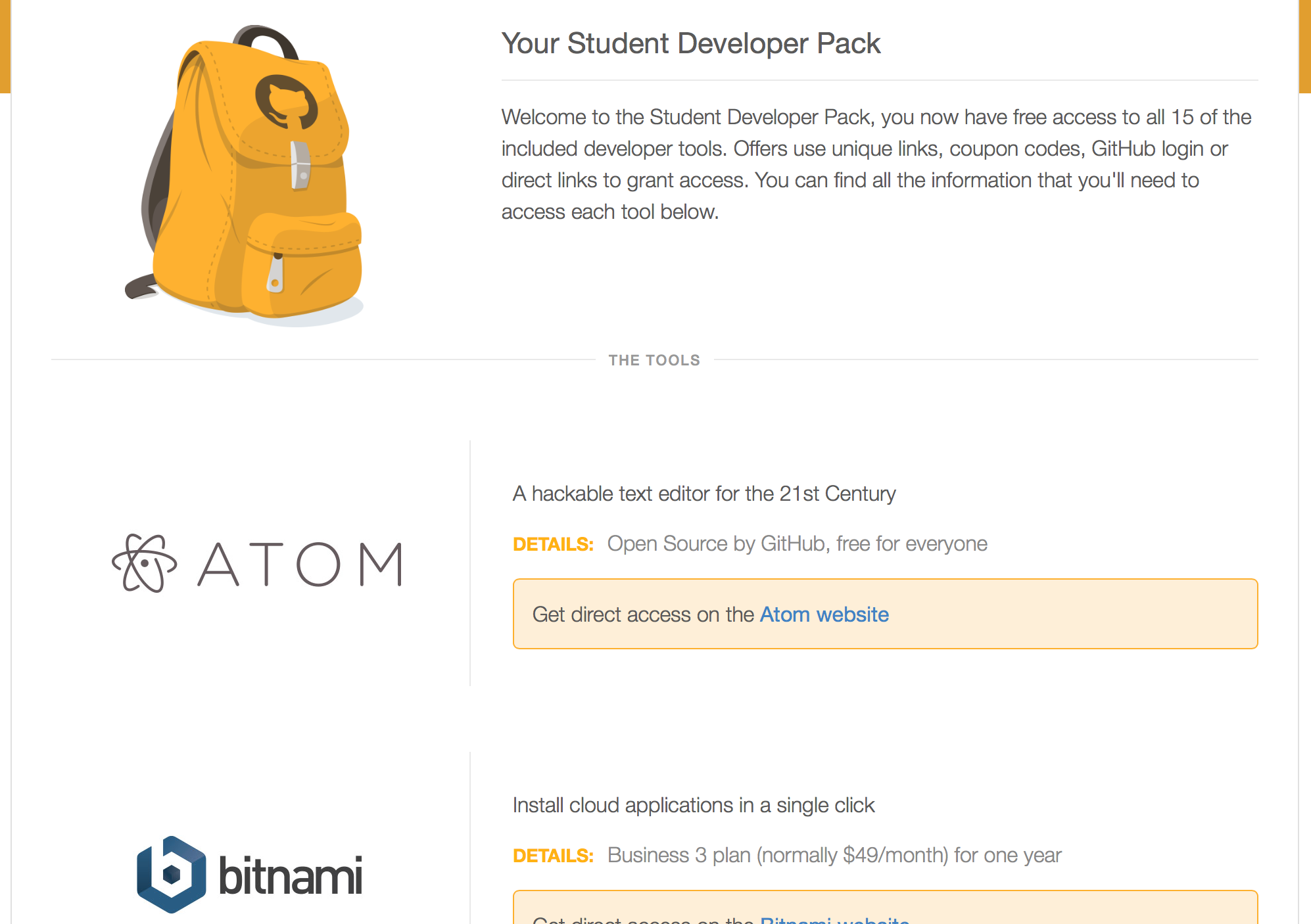Click the Octocat logo on the backpack

pyautogui.click(x=286, y=103)
